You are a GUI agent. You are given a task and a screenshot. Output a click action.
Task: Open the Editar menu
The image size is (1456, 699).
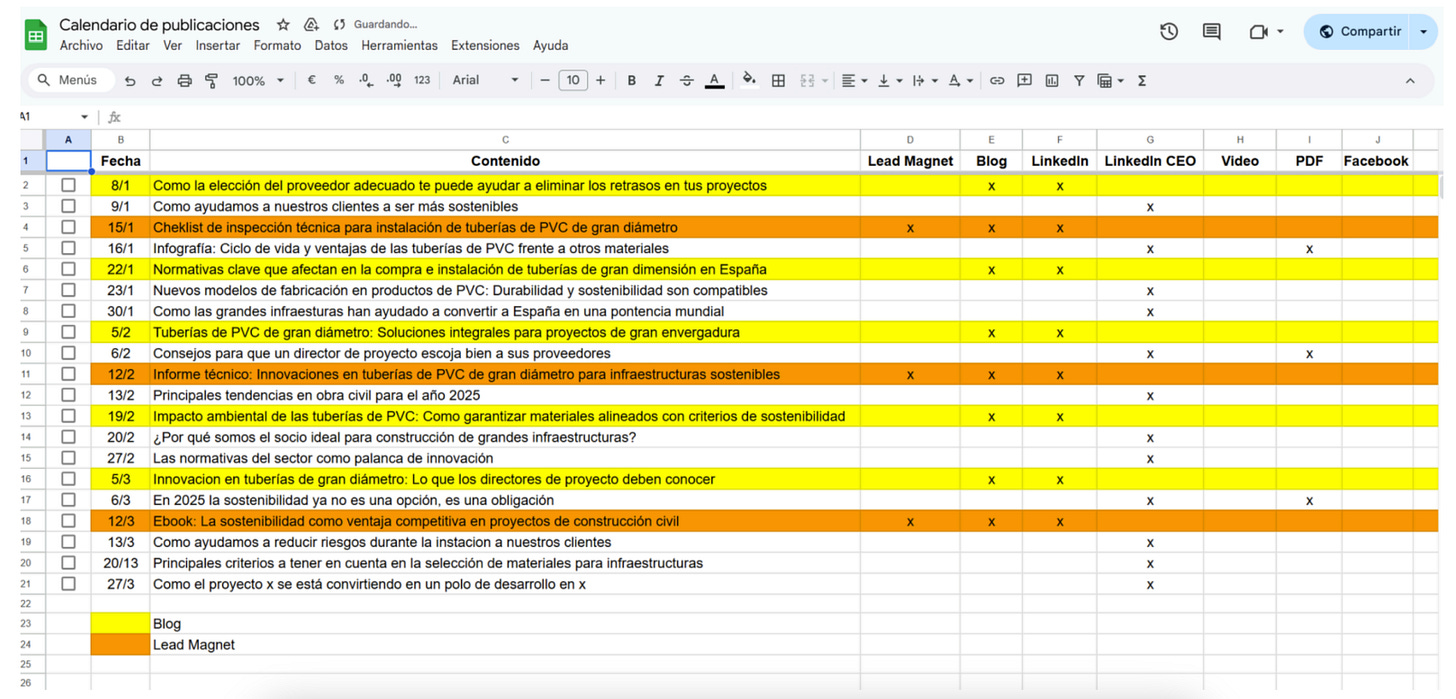pyautogui.click(x=133, y=46)
